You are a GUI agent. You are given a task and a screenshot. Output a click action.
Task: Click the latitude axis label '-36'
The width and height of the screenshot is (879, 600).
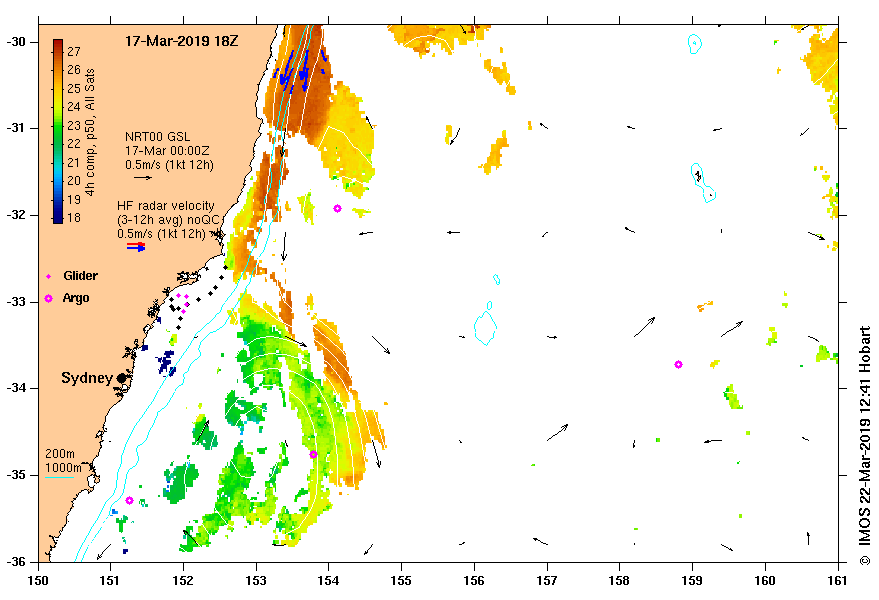[x=16, y=561]
